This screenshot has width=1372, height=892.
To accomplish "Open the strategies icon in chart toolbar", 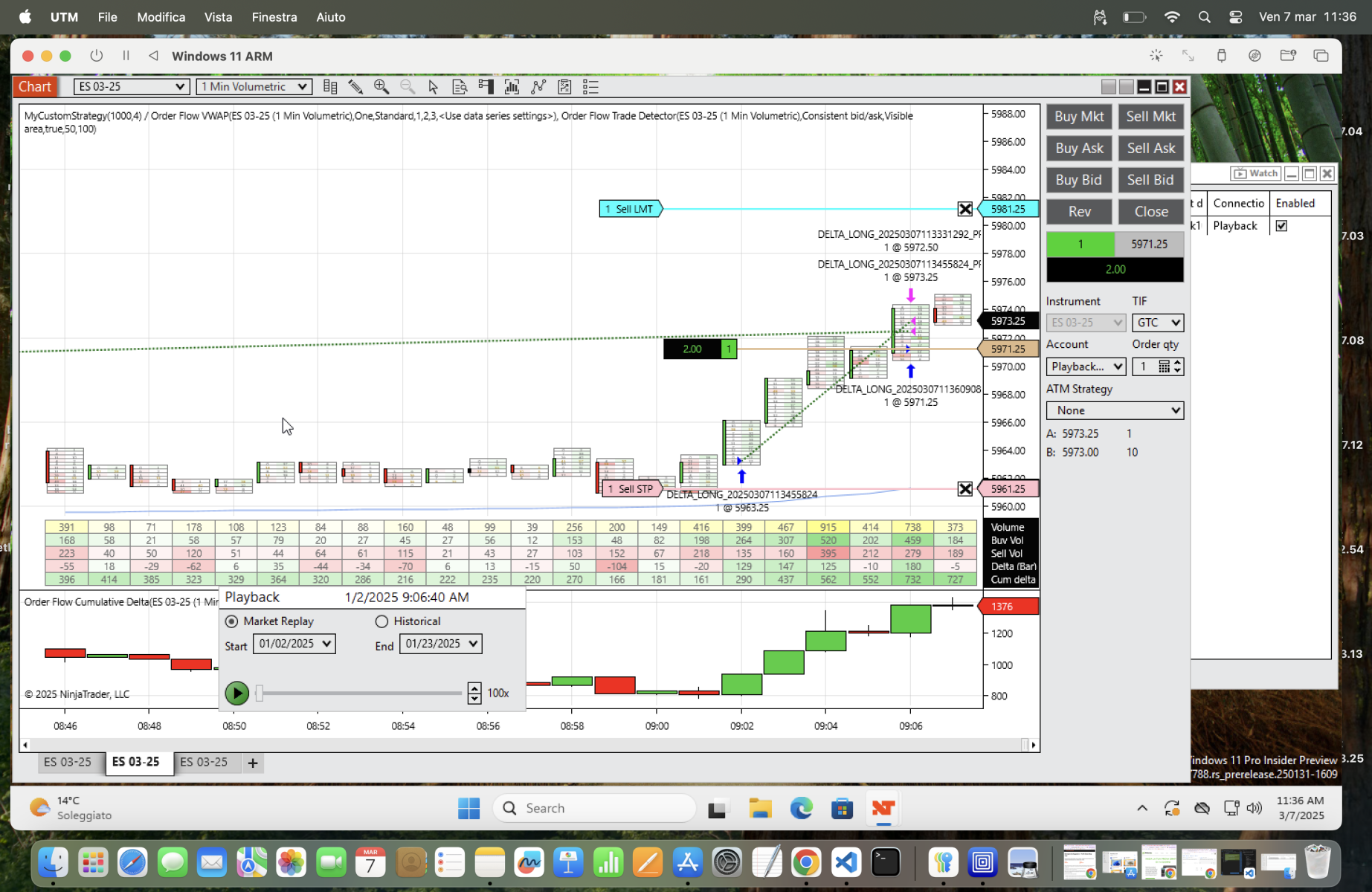I will coord(564,87).
